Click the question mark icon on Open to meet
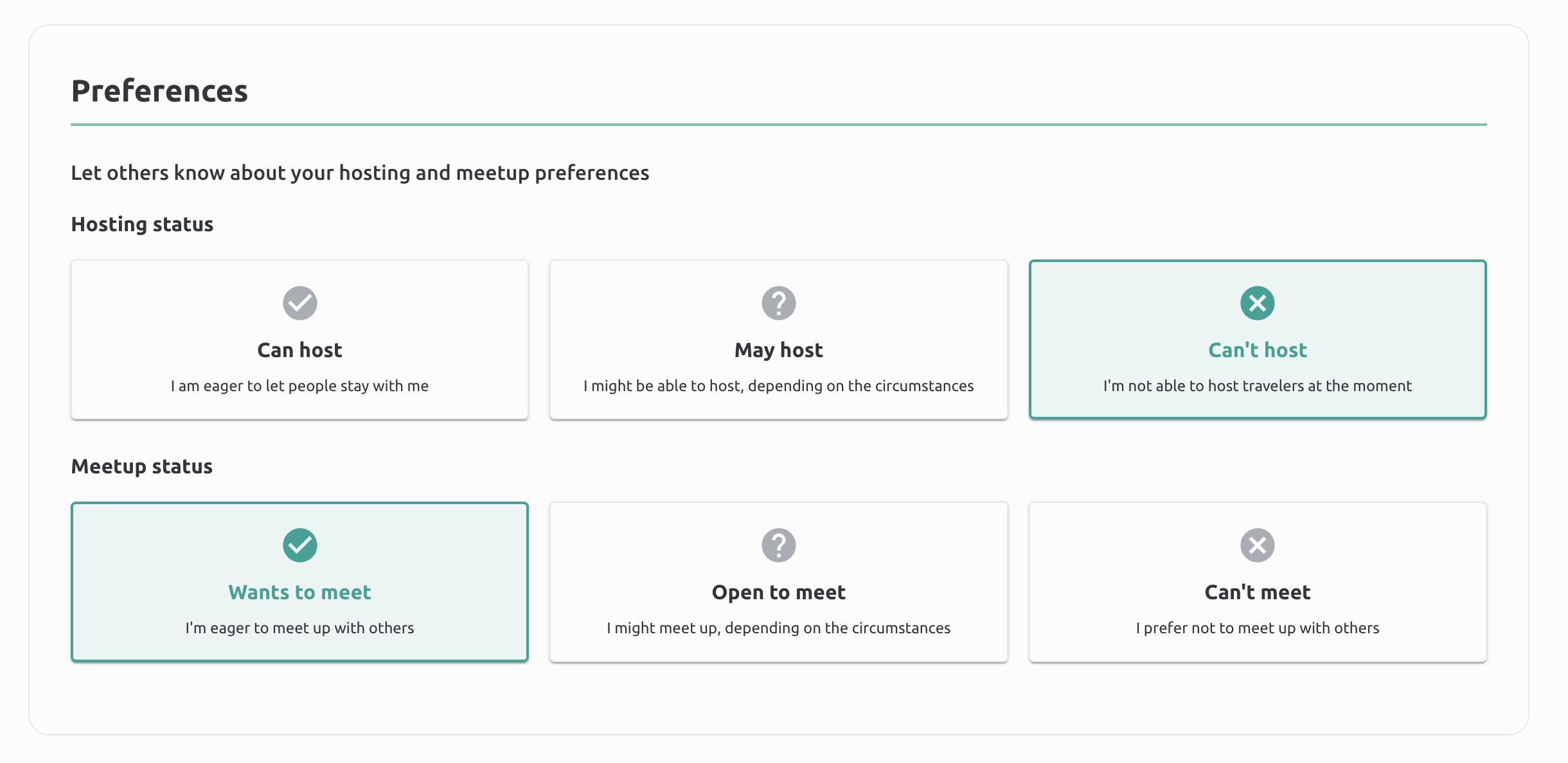This screenshot has width=1568, height=763. (x=779, y=545)
